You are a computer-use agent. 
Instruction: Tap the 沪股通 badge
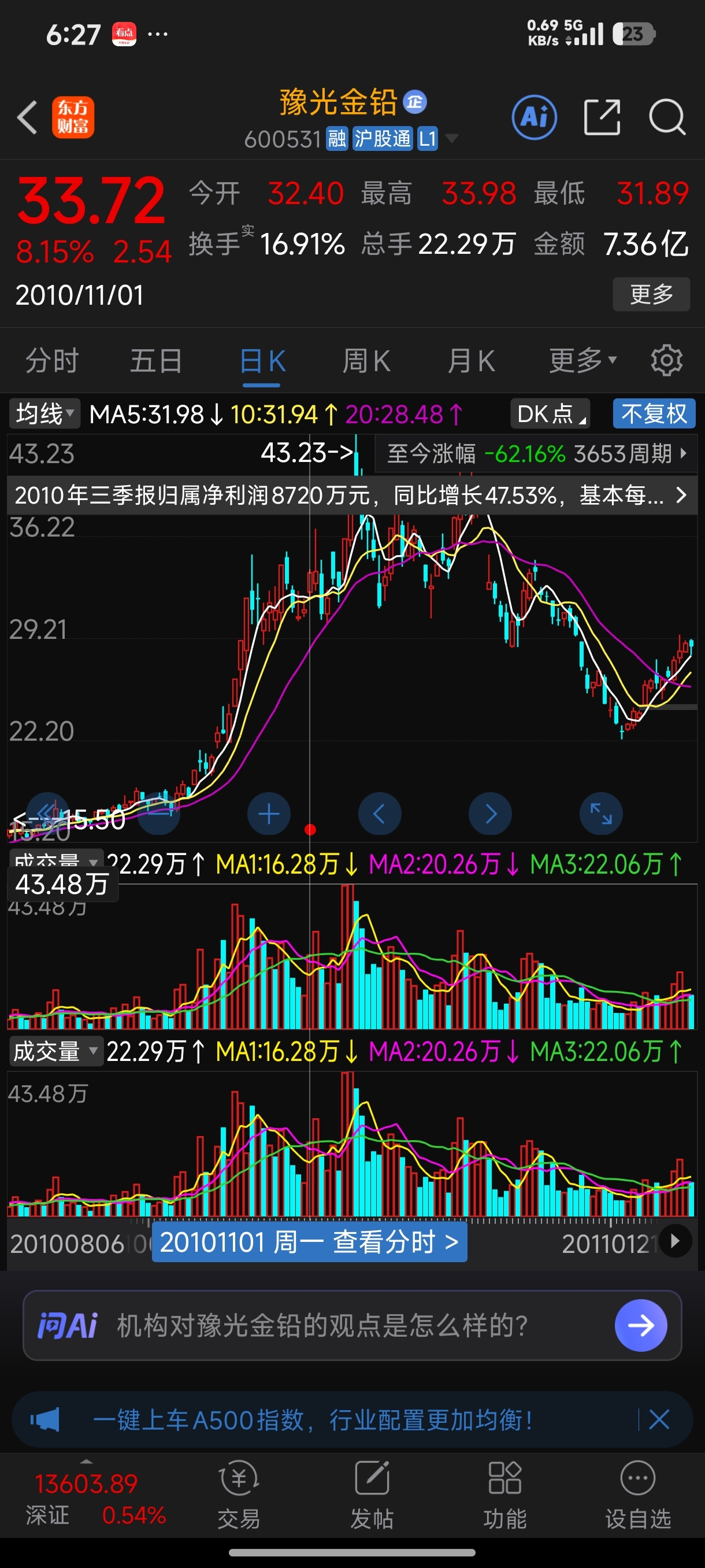pyautogui.click(x=383, y=139)
